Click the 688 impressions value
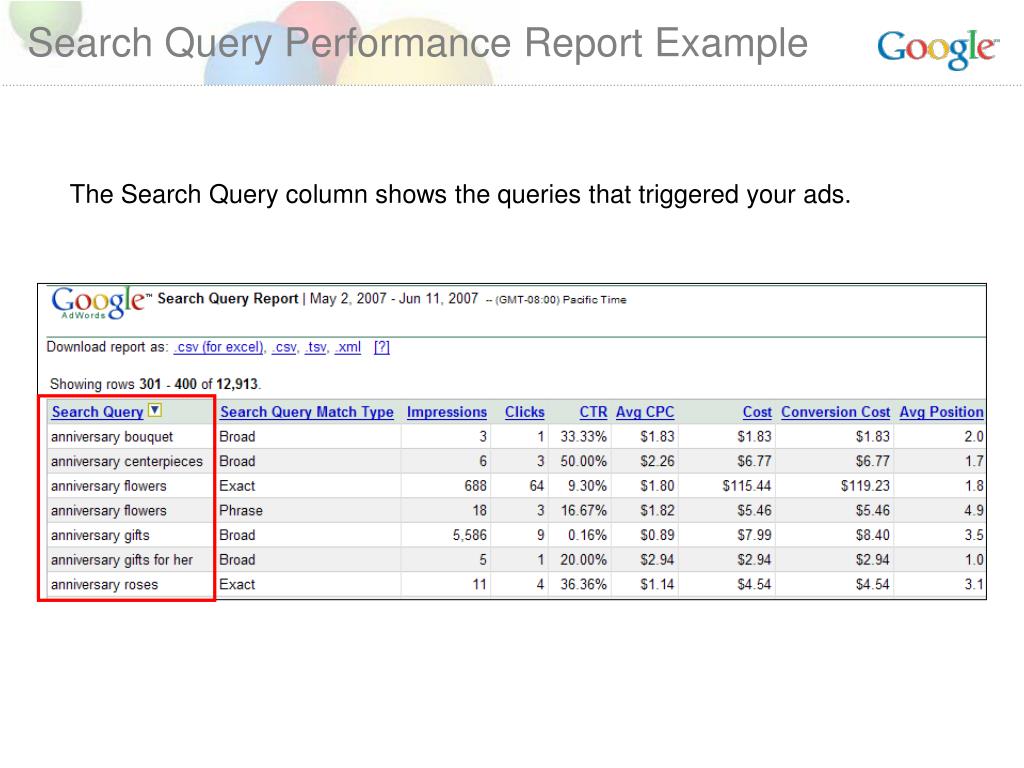 [475, 487]
